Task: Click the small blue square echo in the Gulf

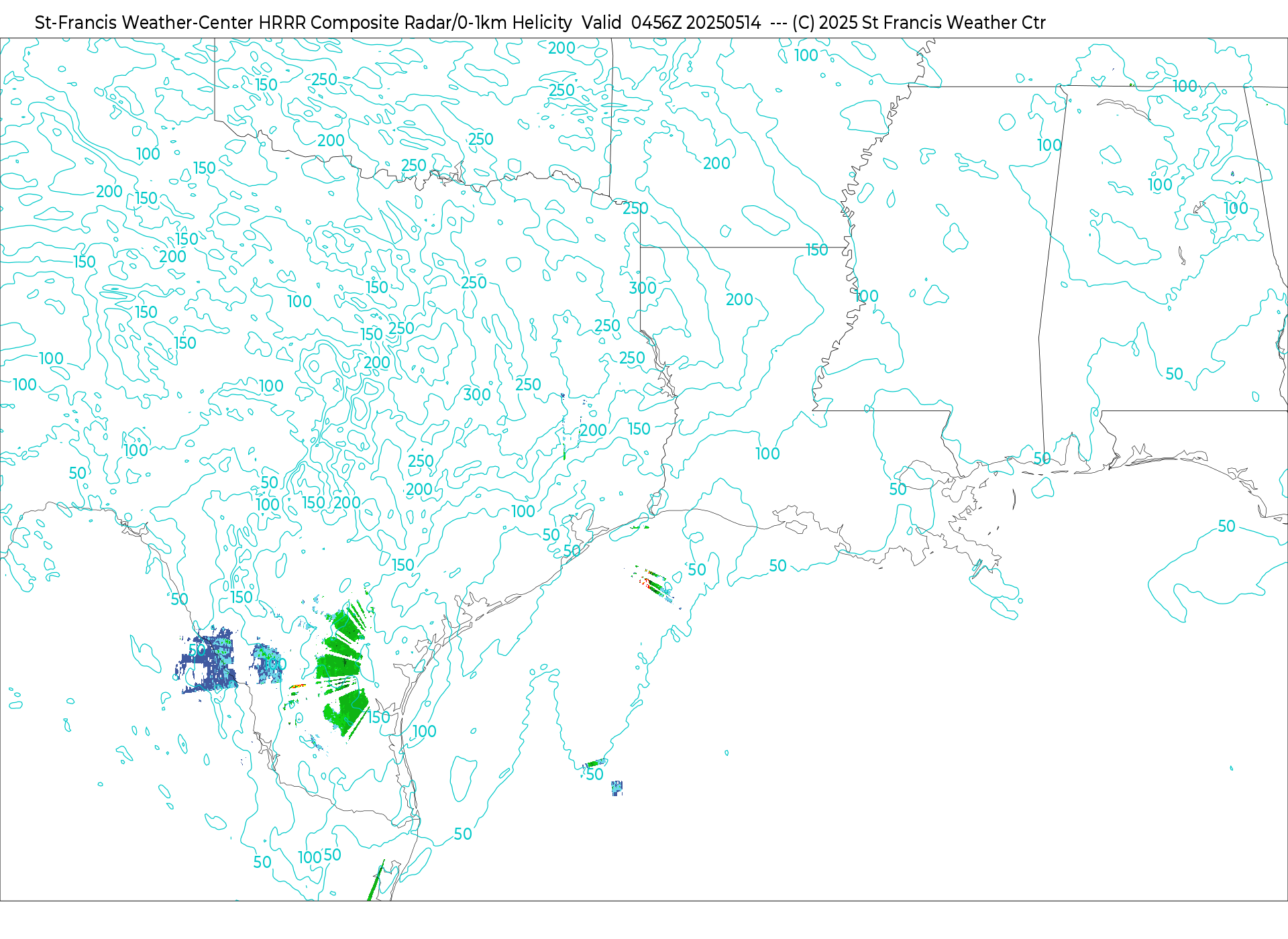Action: [617, 788]
